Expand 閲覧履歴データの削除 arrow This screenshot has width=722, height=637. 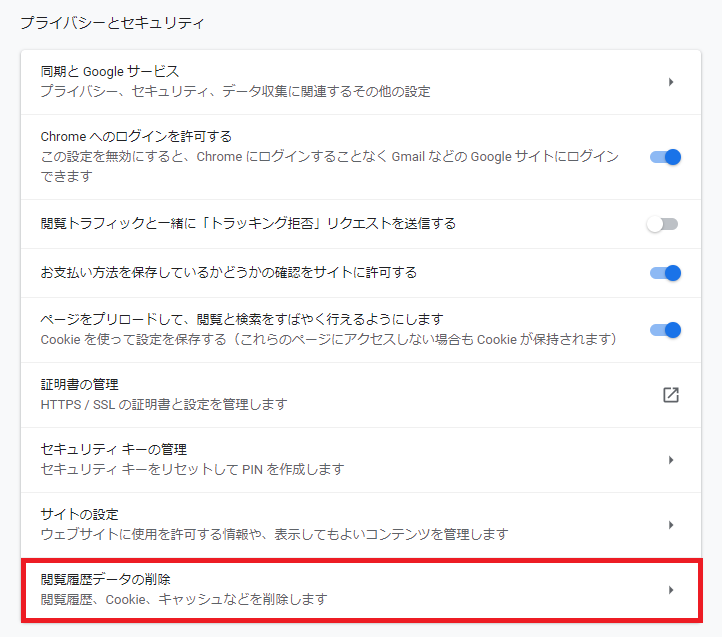click(671, 590)
